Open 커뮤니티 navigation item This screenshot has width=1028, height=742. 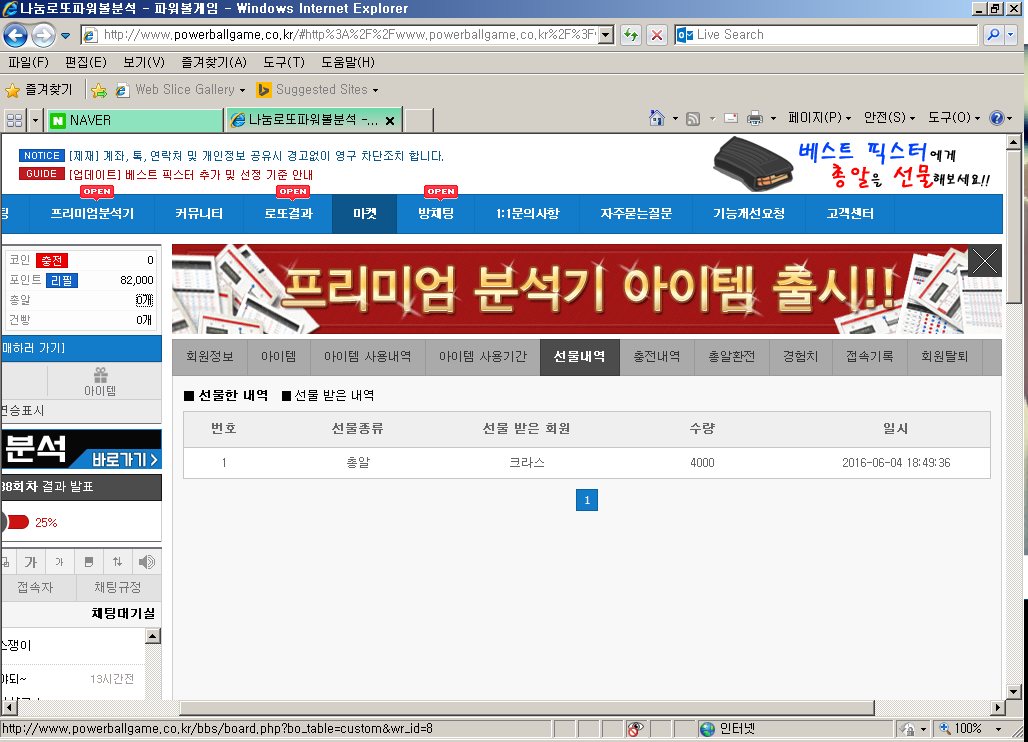click(199, 214)
